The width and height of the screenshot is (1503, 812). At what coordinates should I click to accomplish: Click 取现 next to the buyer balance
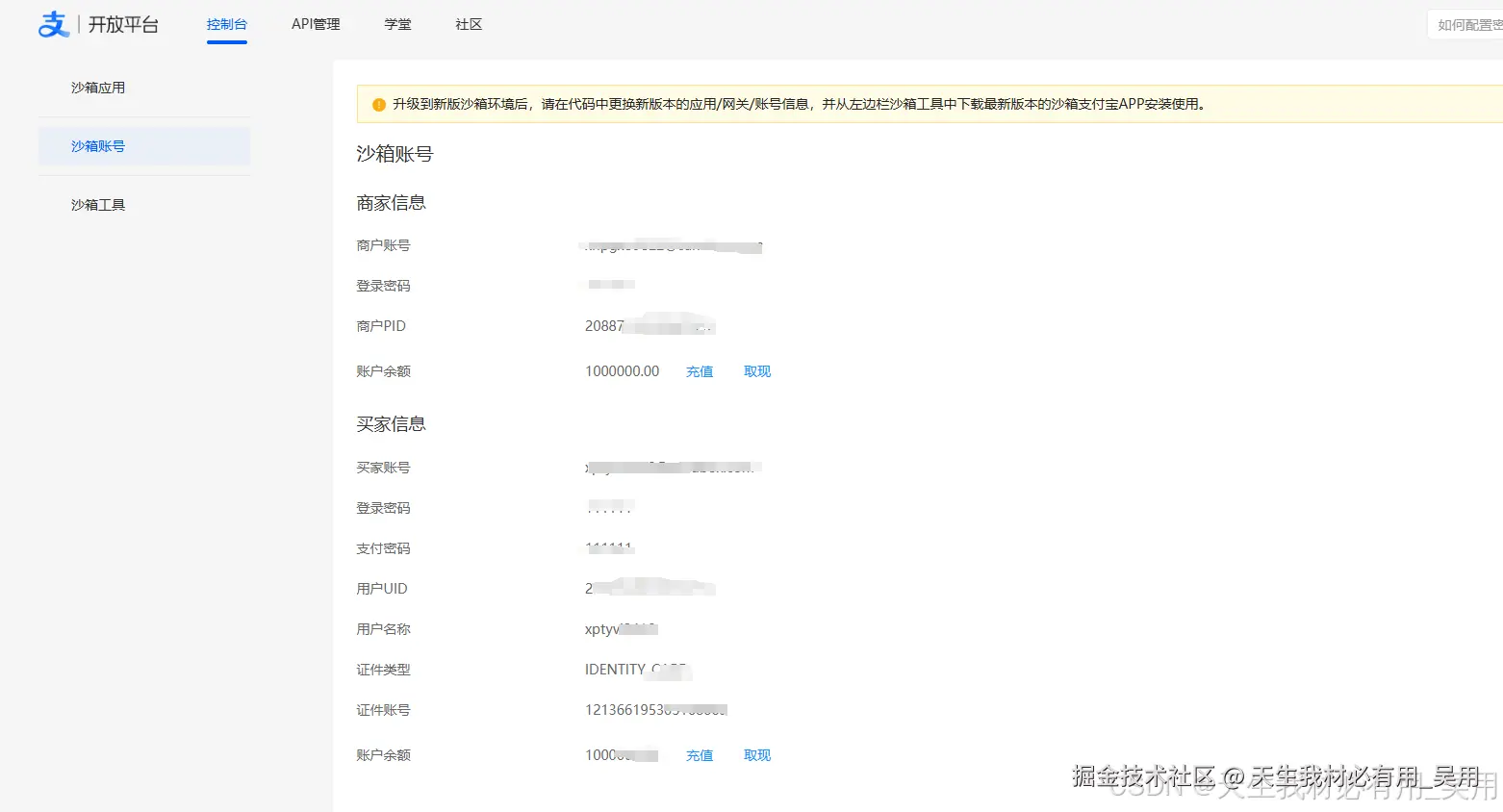coord(757,754)
